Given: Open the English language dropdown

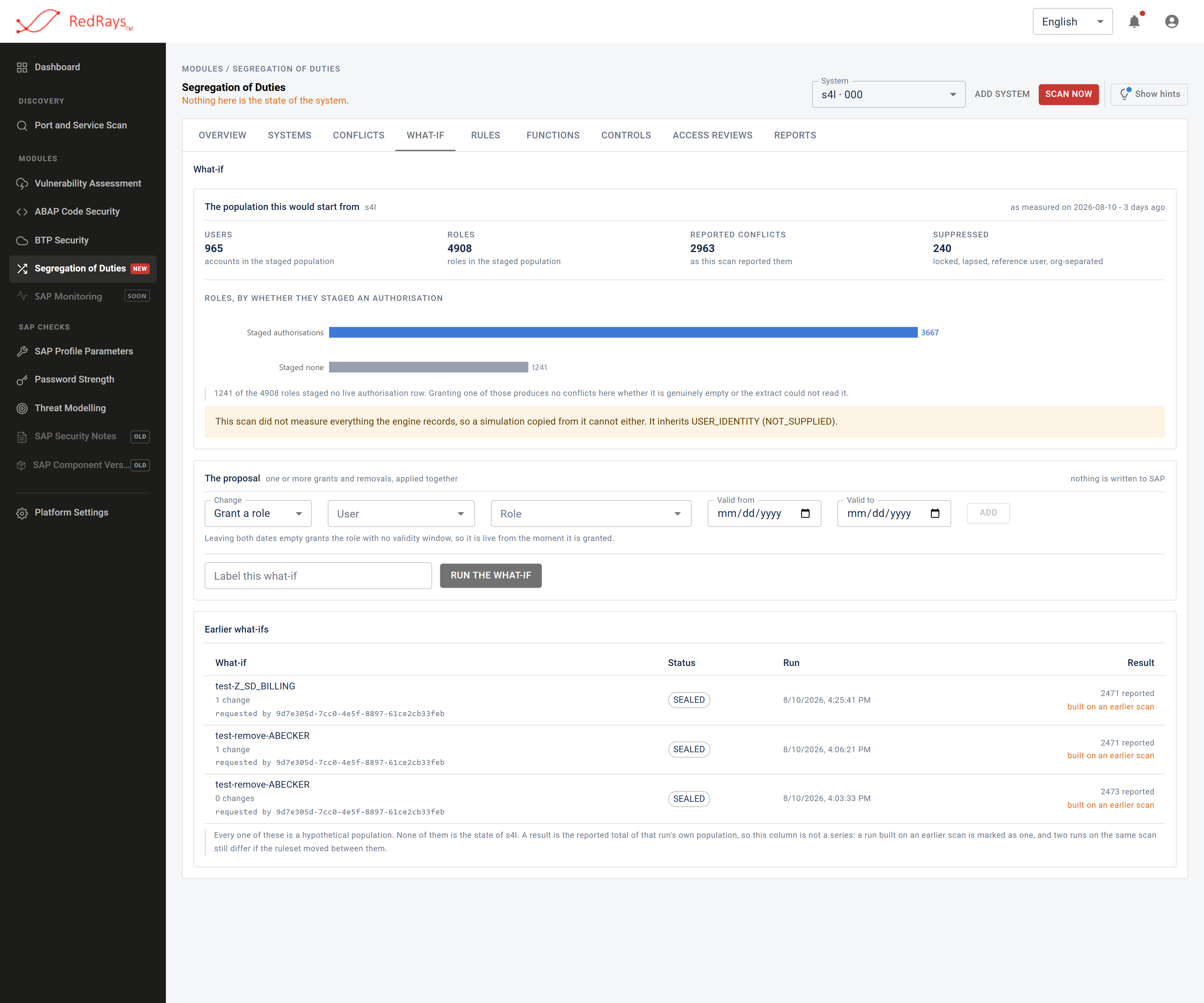Looking at the screenshot, I should coord(1073,22).
